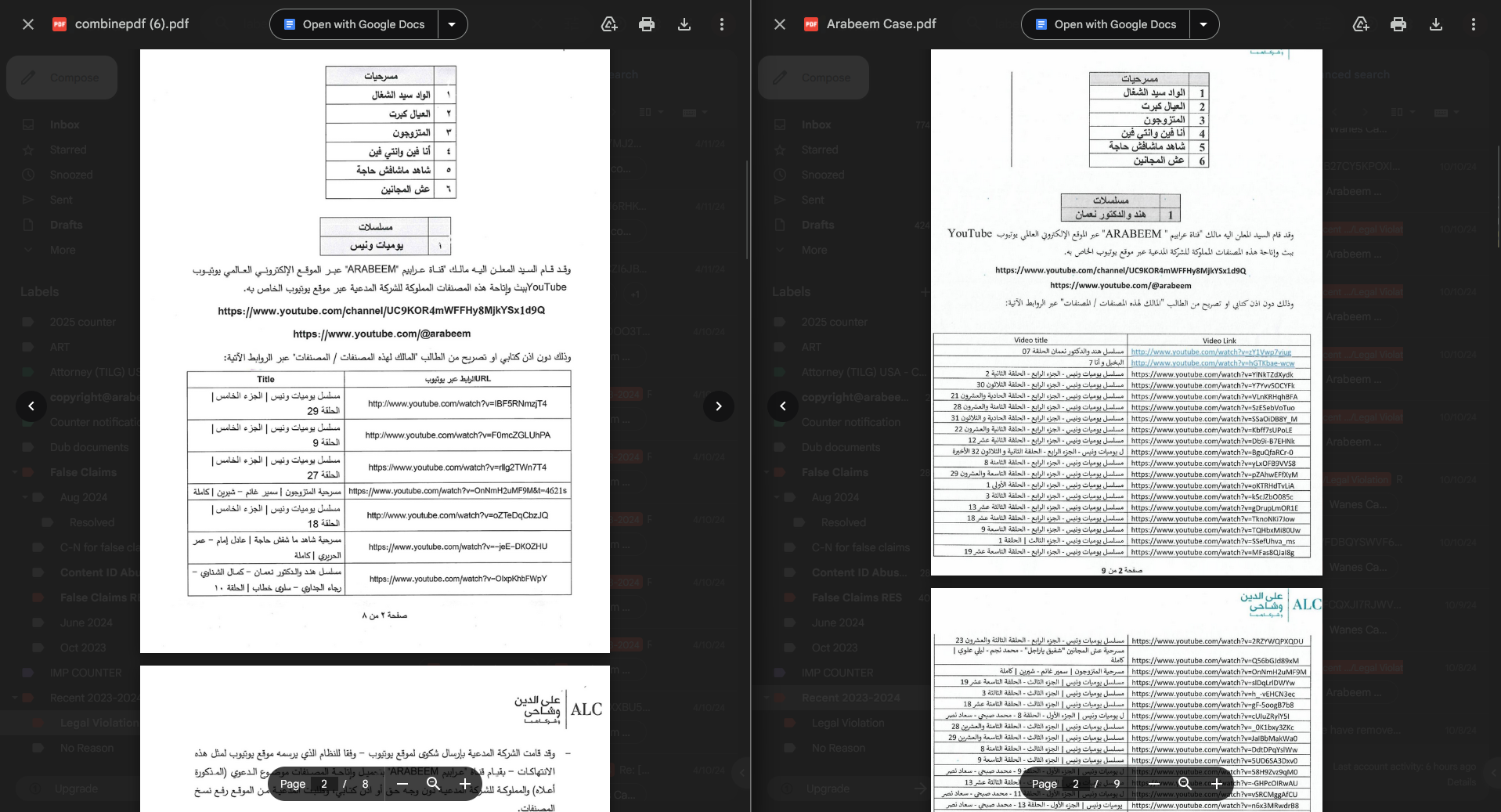The image size is (1501, 812).
Task: Go to previous attachment in Arabeem Case viewer
Action: point(783,406)
